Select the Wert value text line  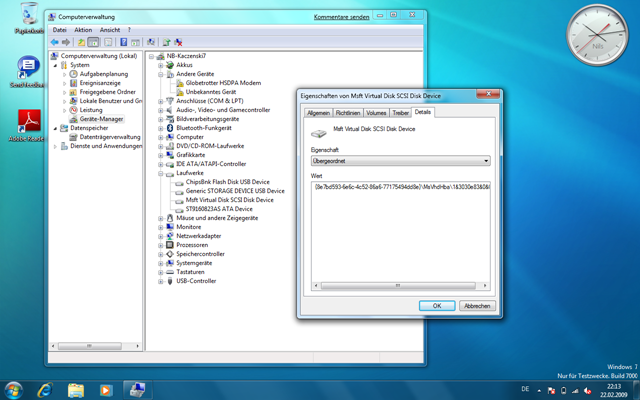click(402, 187)
